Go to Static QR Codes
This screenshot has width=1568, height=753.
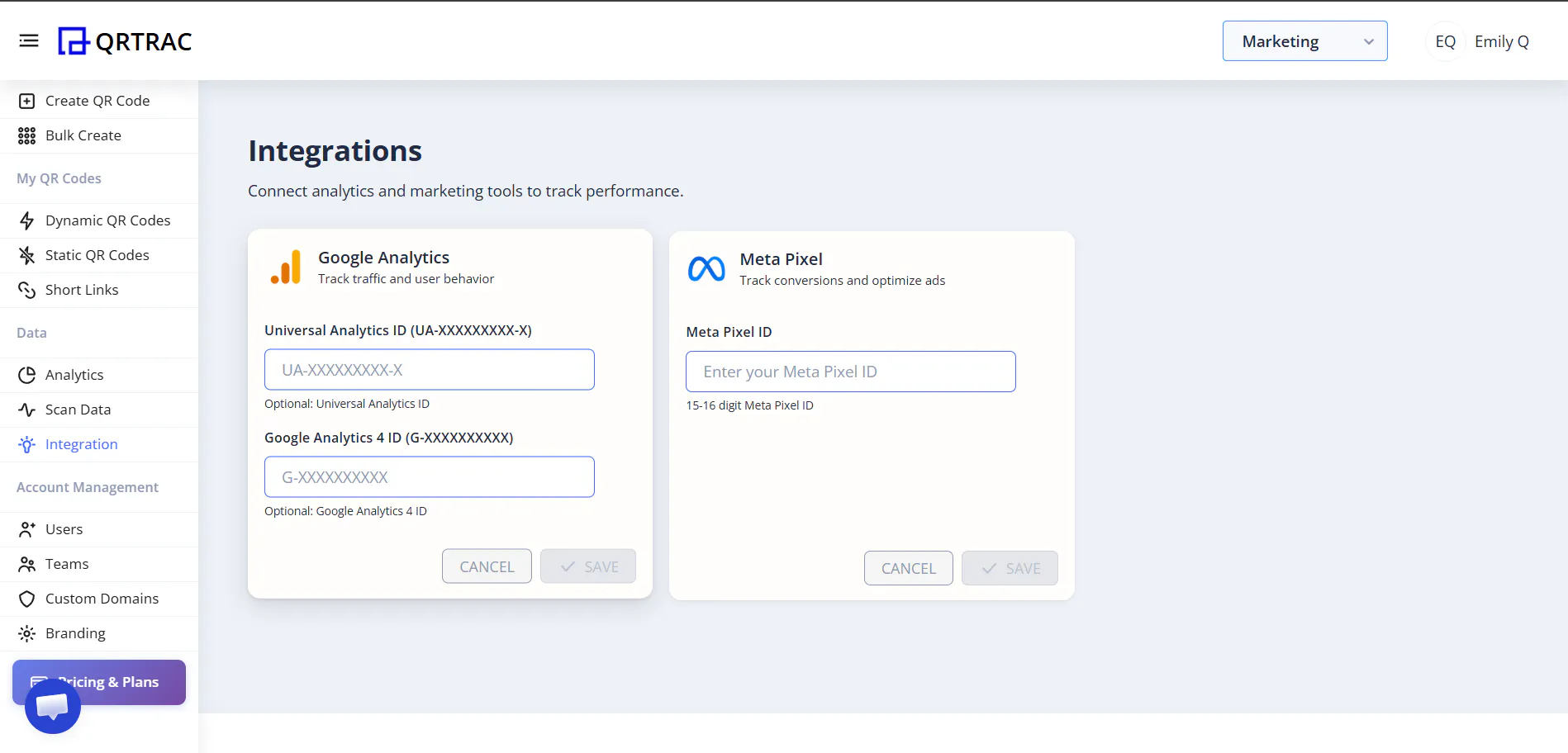click(x=99, y=255)
